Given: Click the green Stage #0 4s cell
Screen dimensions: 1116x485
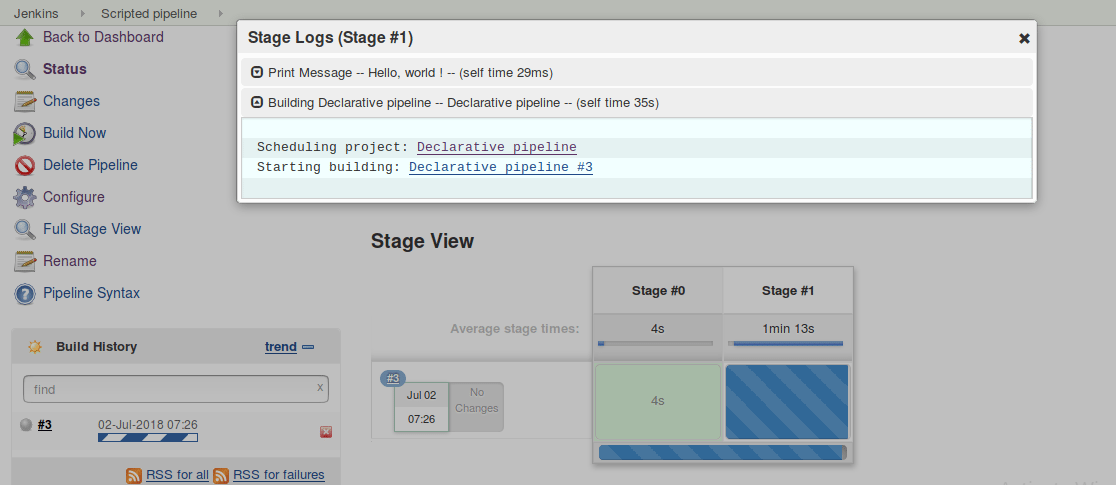Looking at the screenshot, I should [x=658, y=402].
